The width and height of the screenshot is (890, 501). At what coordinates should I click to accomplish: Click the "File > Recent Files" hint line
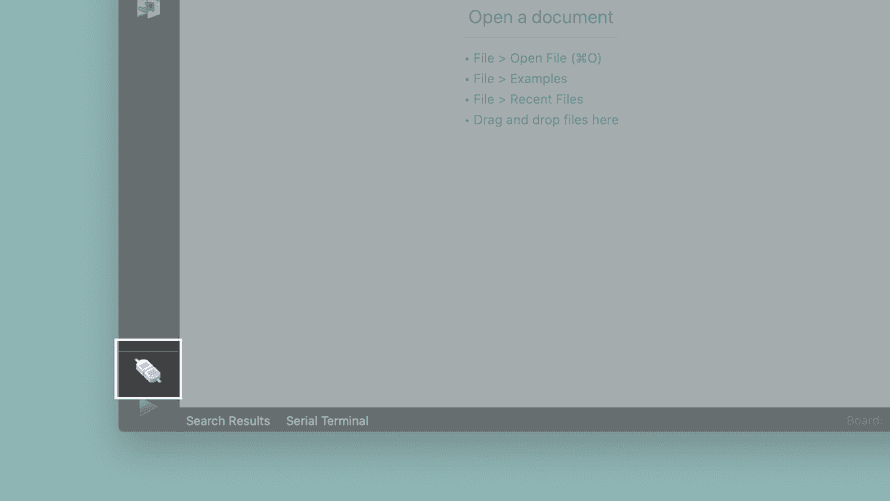528,99
